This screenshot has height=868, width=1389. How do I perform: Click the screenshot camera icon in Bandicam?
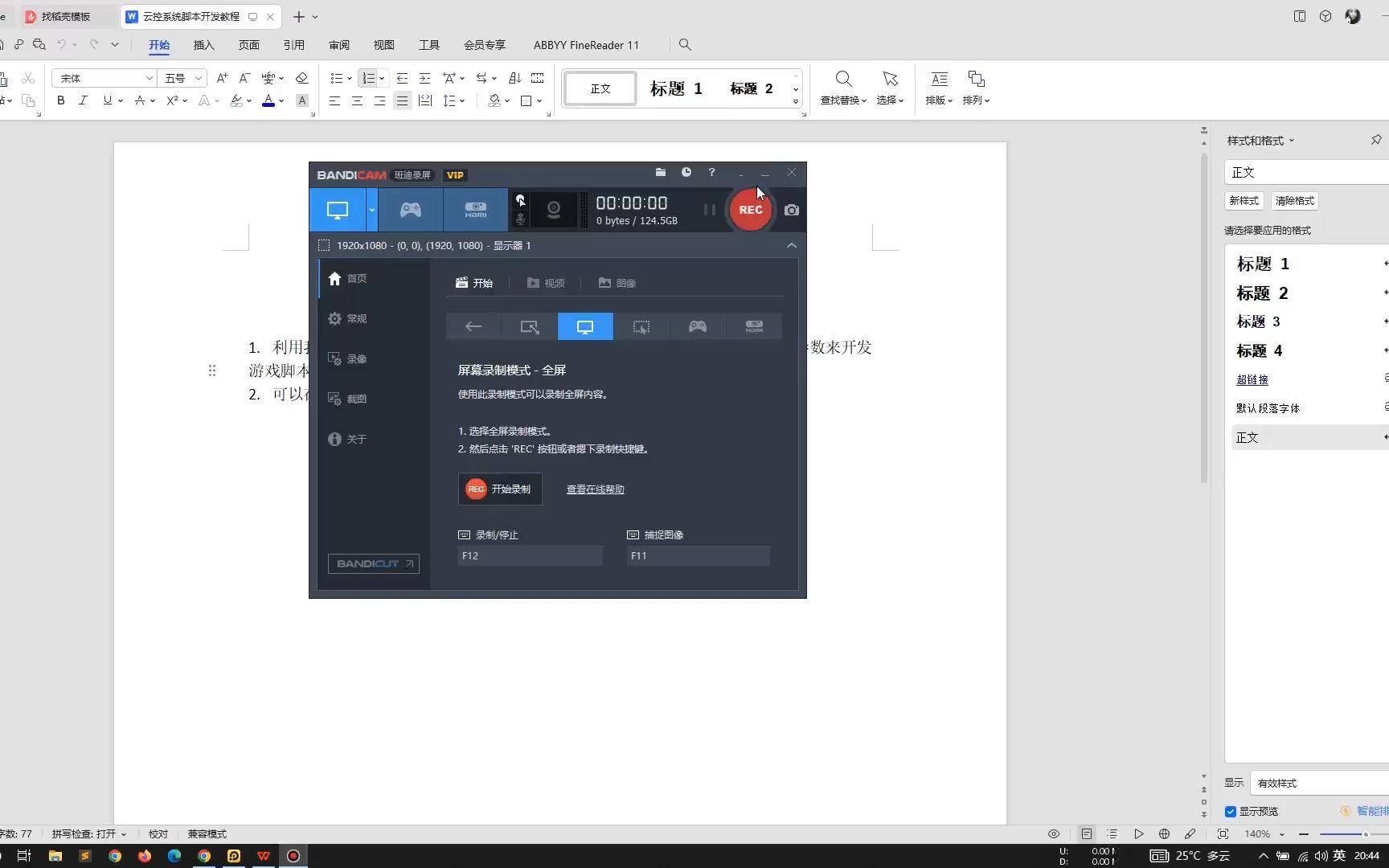[792, 210]
